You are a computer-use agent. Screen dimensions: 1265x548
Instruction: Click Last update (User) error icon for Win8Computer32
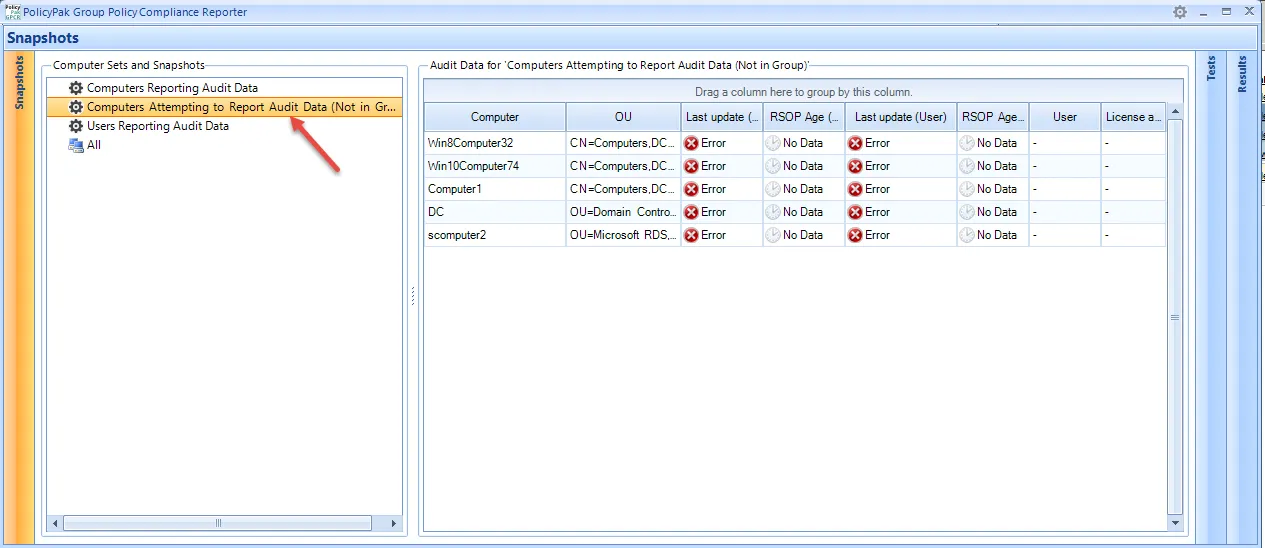point(855,143)
